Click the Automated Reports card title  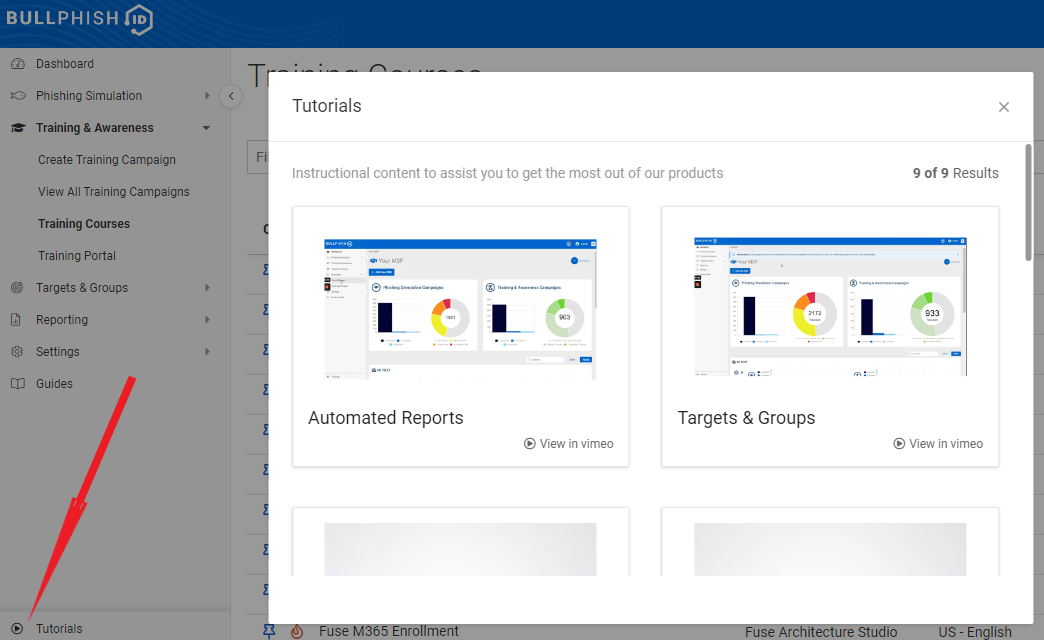pos(386,418)
